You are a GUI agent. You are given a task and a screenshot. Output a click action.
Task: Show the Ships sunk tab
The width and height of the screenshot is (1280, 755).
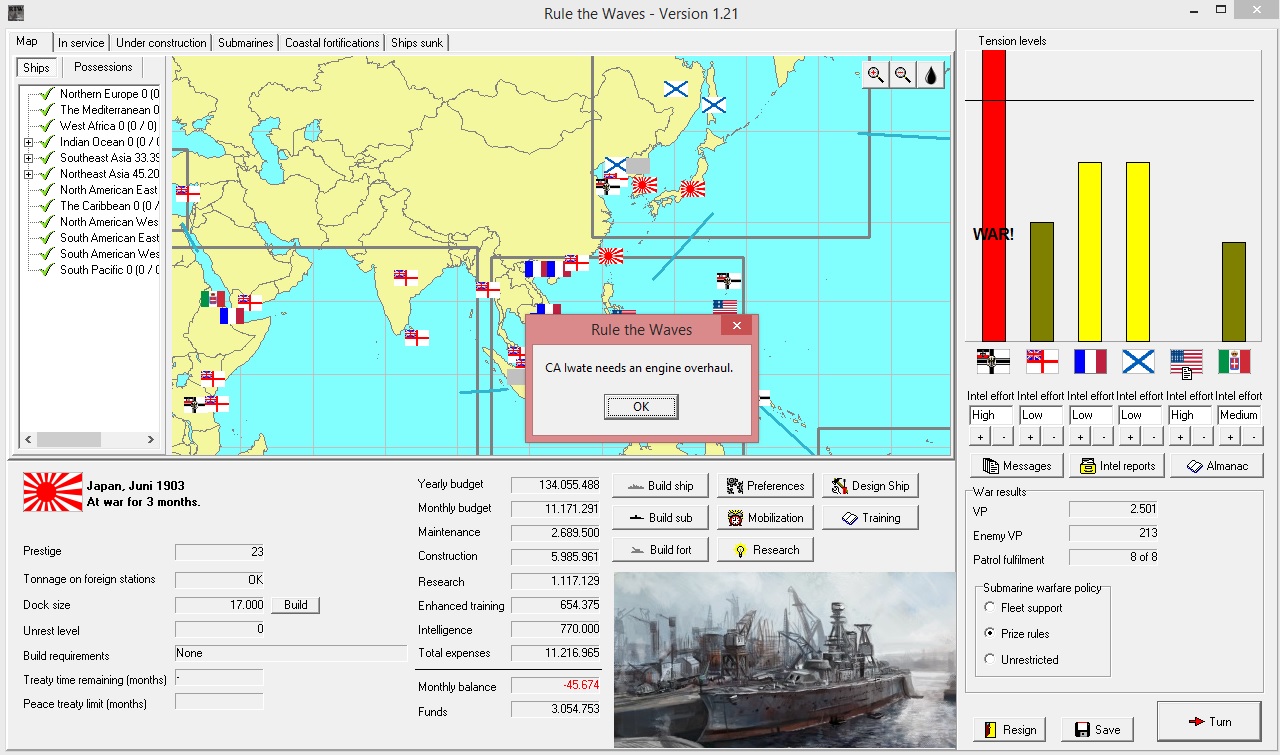(x=417, y=43)
